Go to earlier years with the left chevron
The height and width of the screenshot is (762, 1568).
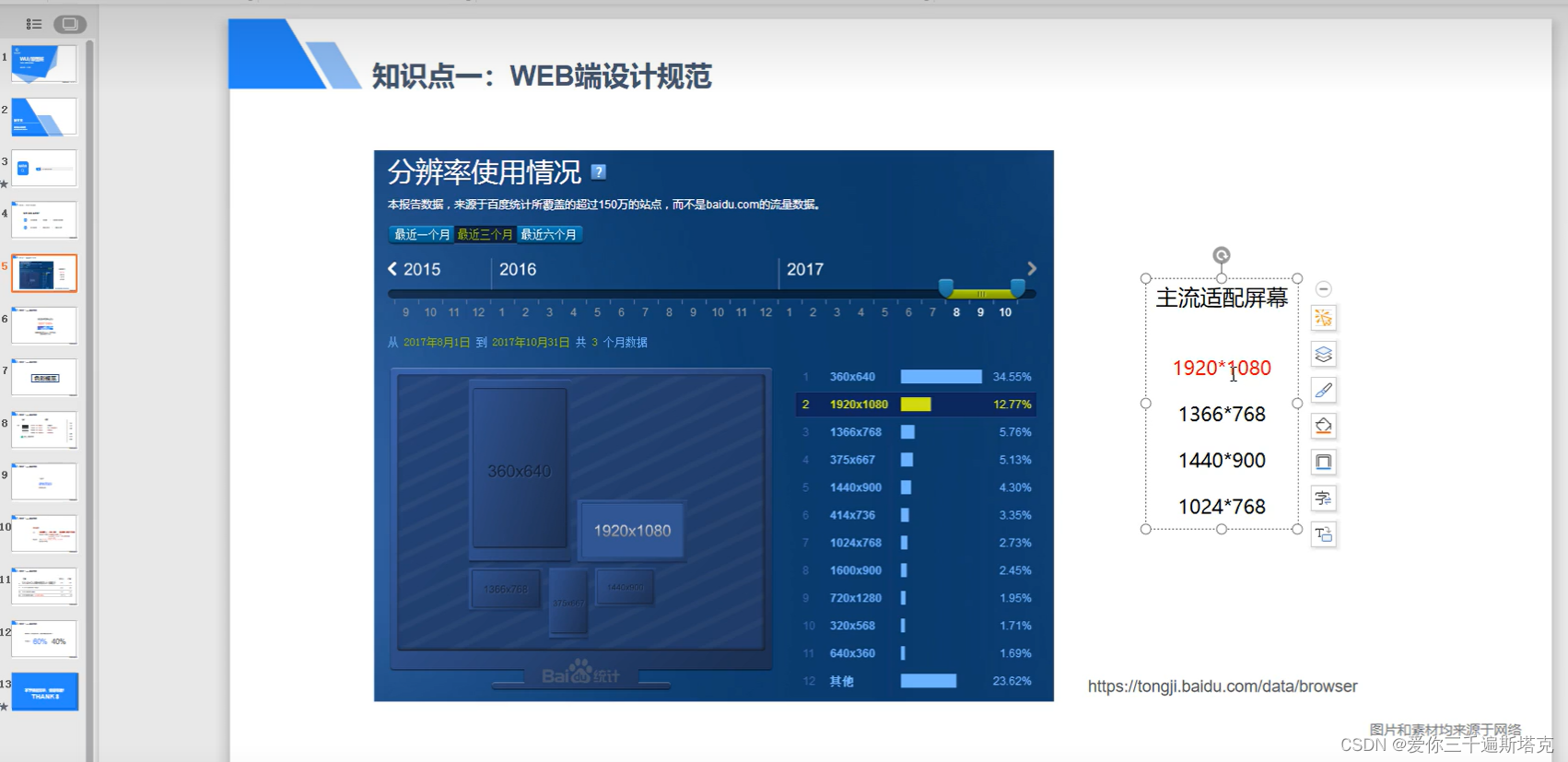coord(392,268)
